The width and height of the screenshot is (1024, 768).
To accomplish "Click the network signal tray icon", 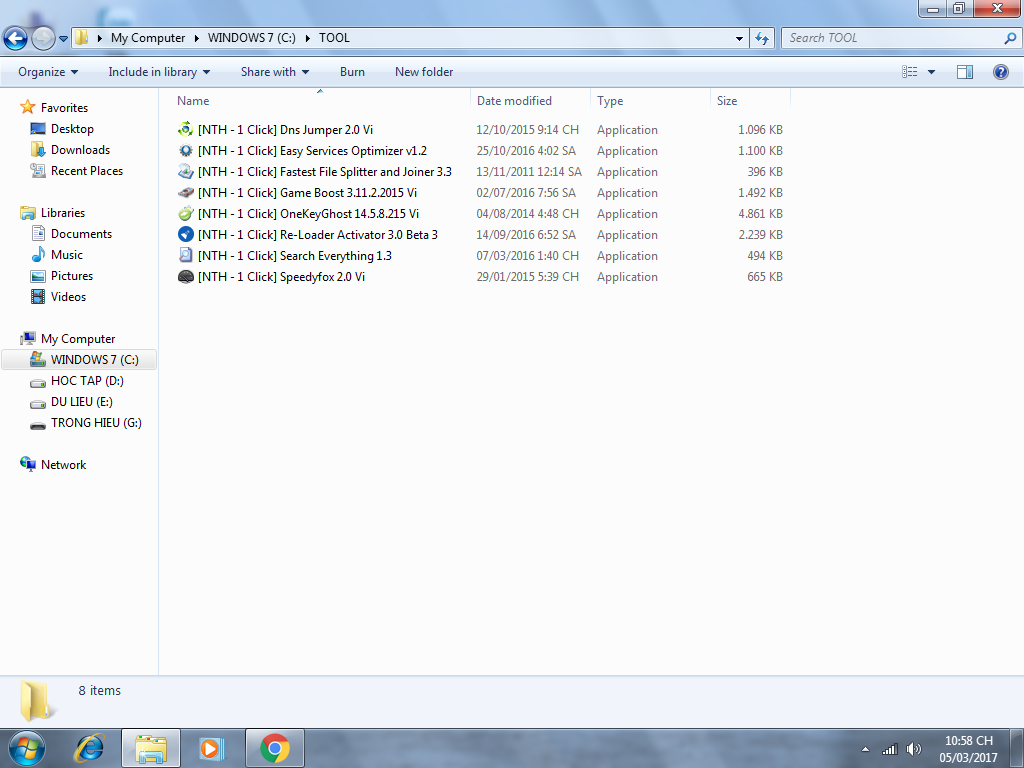I will click(x=889, y=749).
